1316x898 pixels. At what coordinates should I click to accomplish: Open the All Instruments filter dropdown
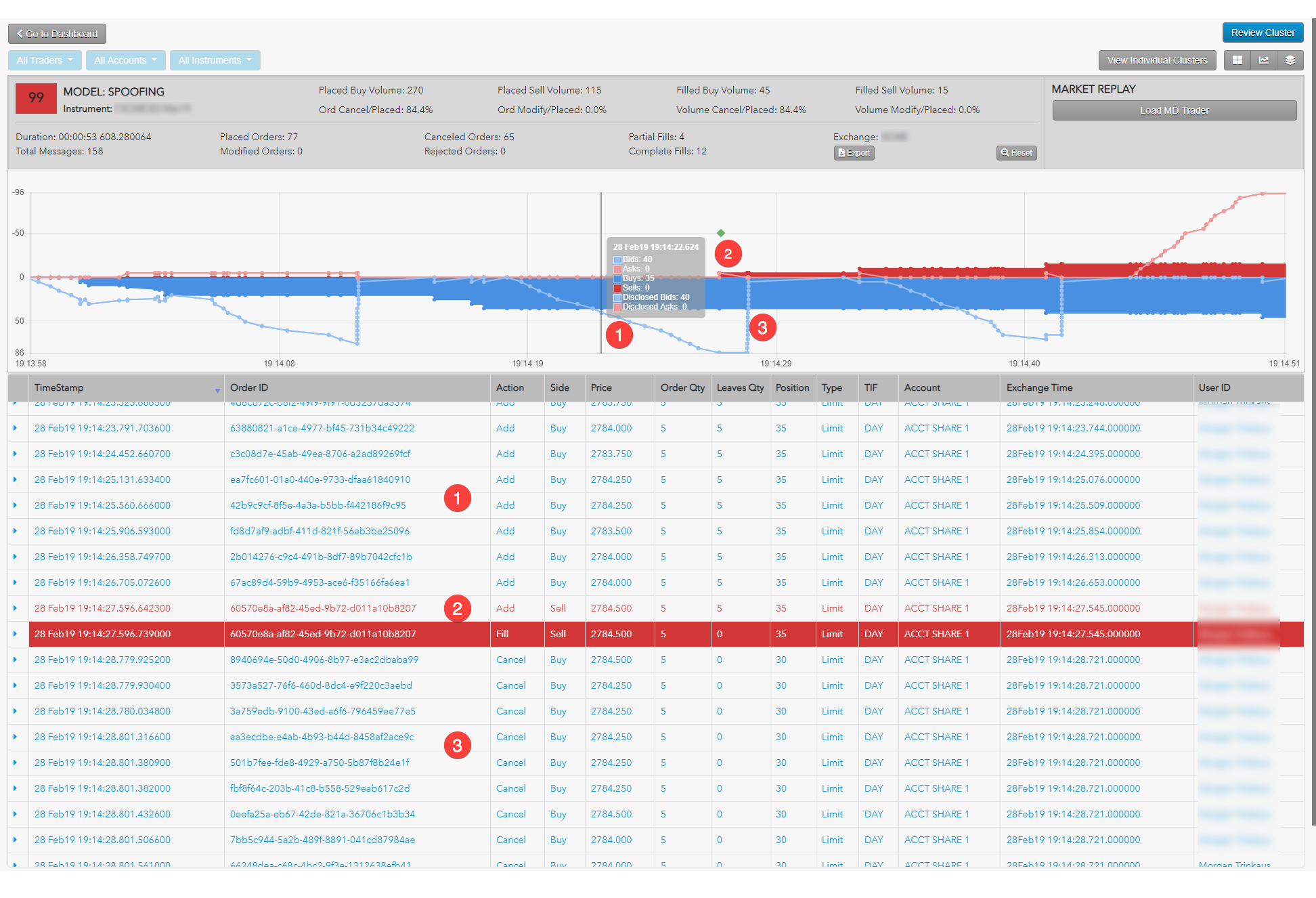pyautogui.click(x=215, y=60)
